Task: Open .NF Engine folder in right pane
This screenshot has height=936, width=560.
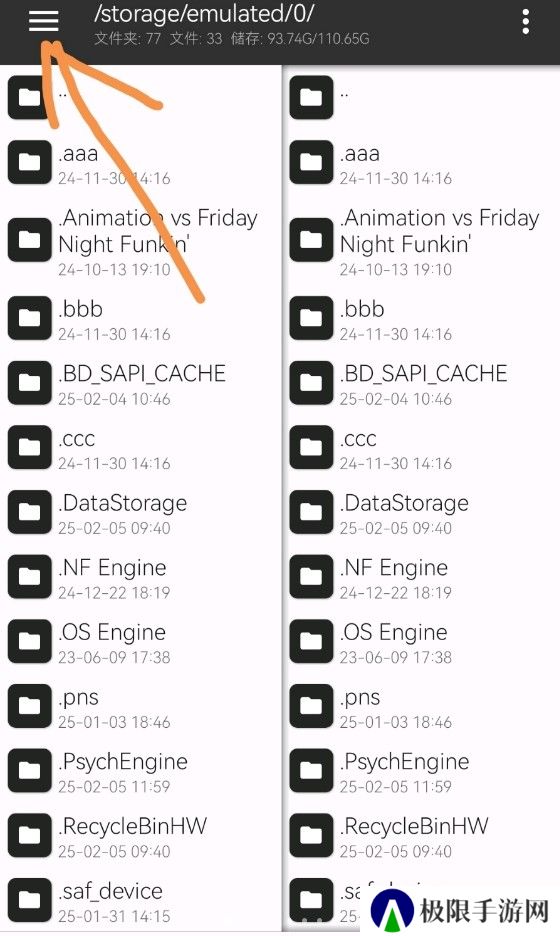Action: [421, 577]
